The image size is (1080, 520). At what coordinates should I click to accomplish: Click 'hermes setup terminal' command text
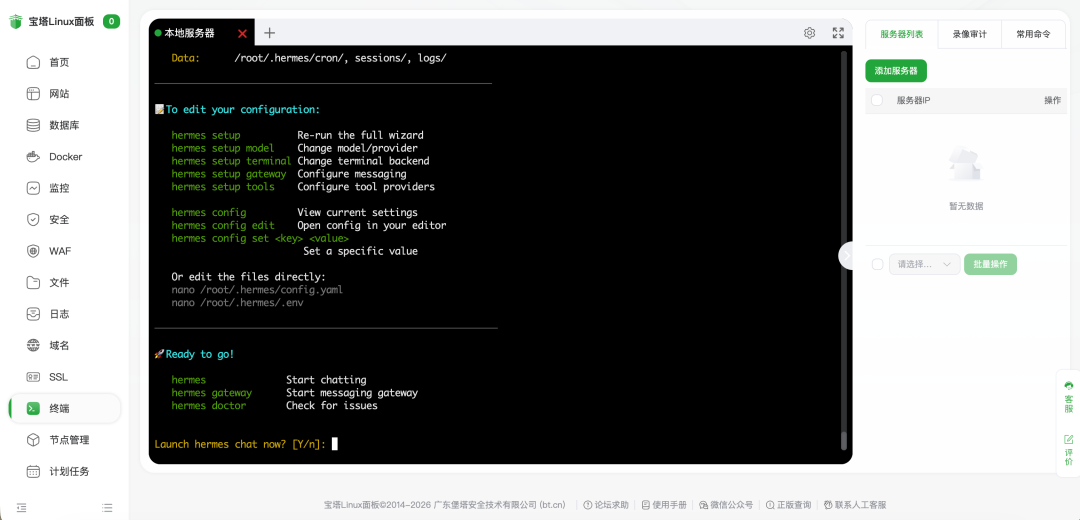(x=231, y=161)
